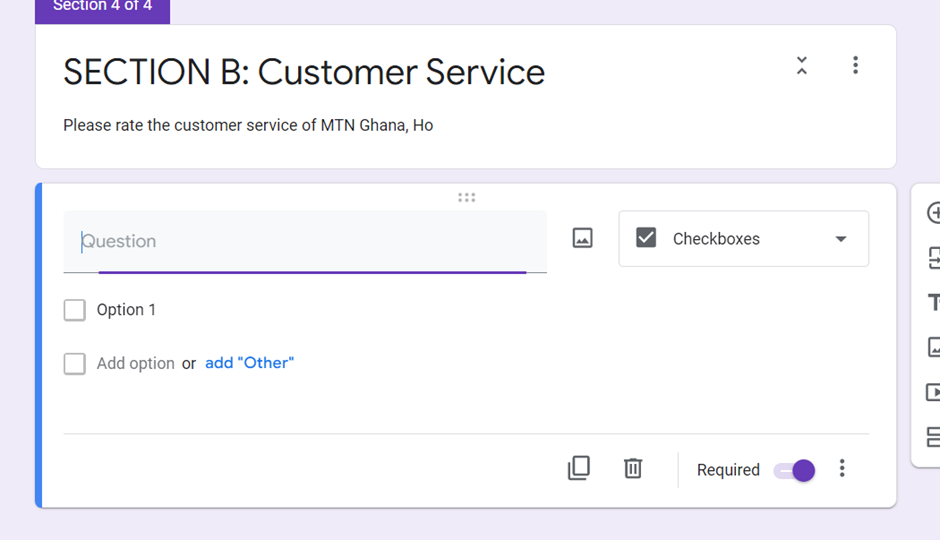Duplicate this question with the copy icon
This screenshot has height=540, width=940.
(x=579, y=468)
